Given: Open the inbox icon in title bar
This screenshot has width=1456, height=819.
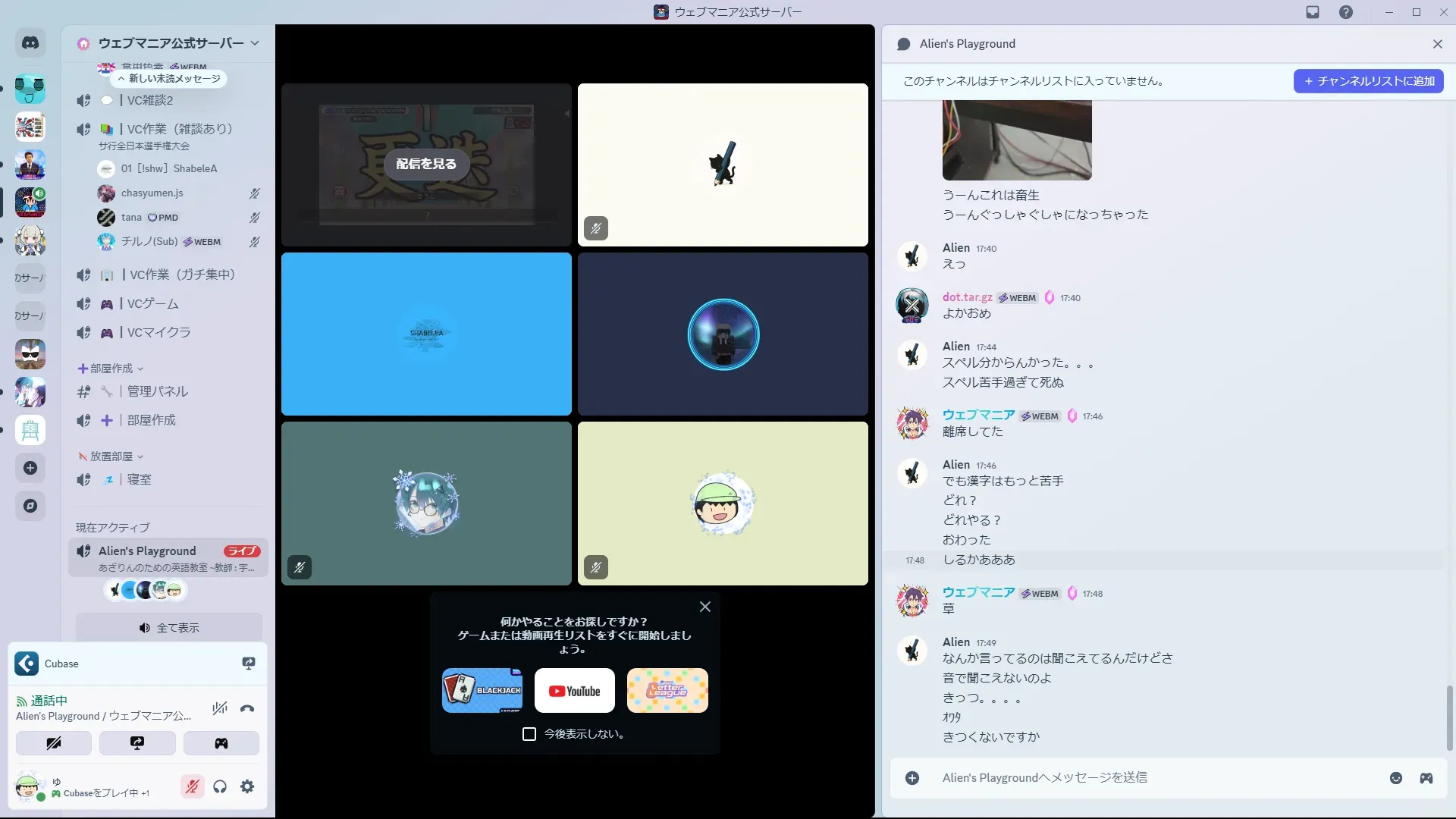Looking at the screenshot, I should [x=1313, y=12].
